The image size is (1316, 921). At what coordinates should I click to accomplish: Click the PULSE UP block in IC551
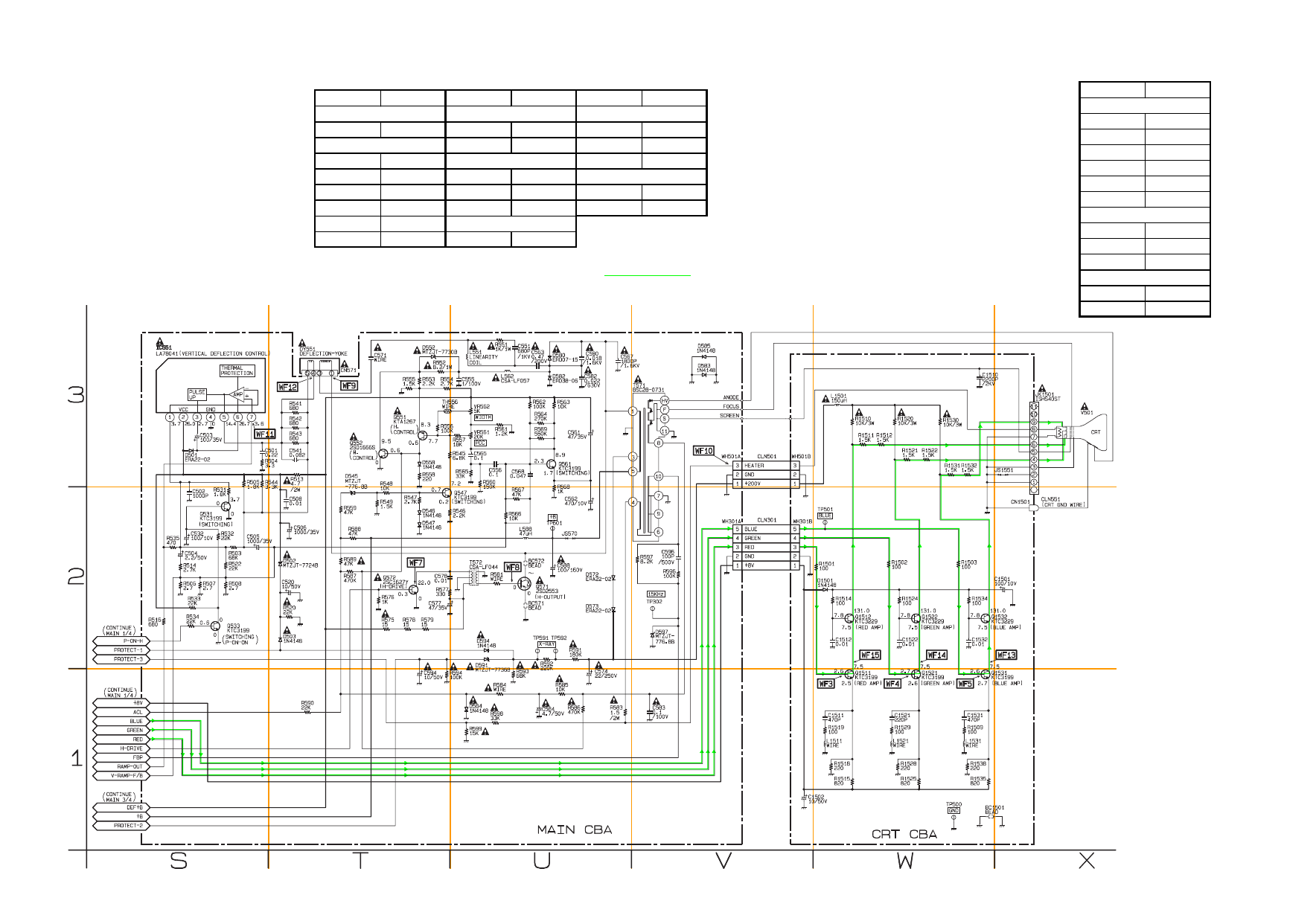coord(197,394)
